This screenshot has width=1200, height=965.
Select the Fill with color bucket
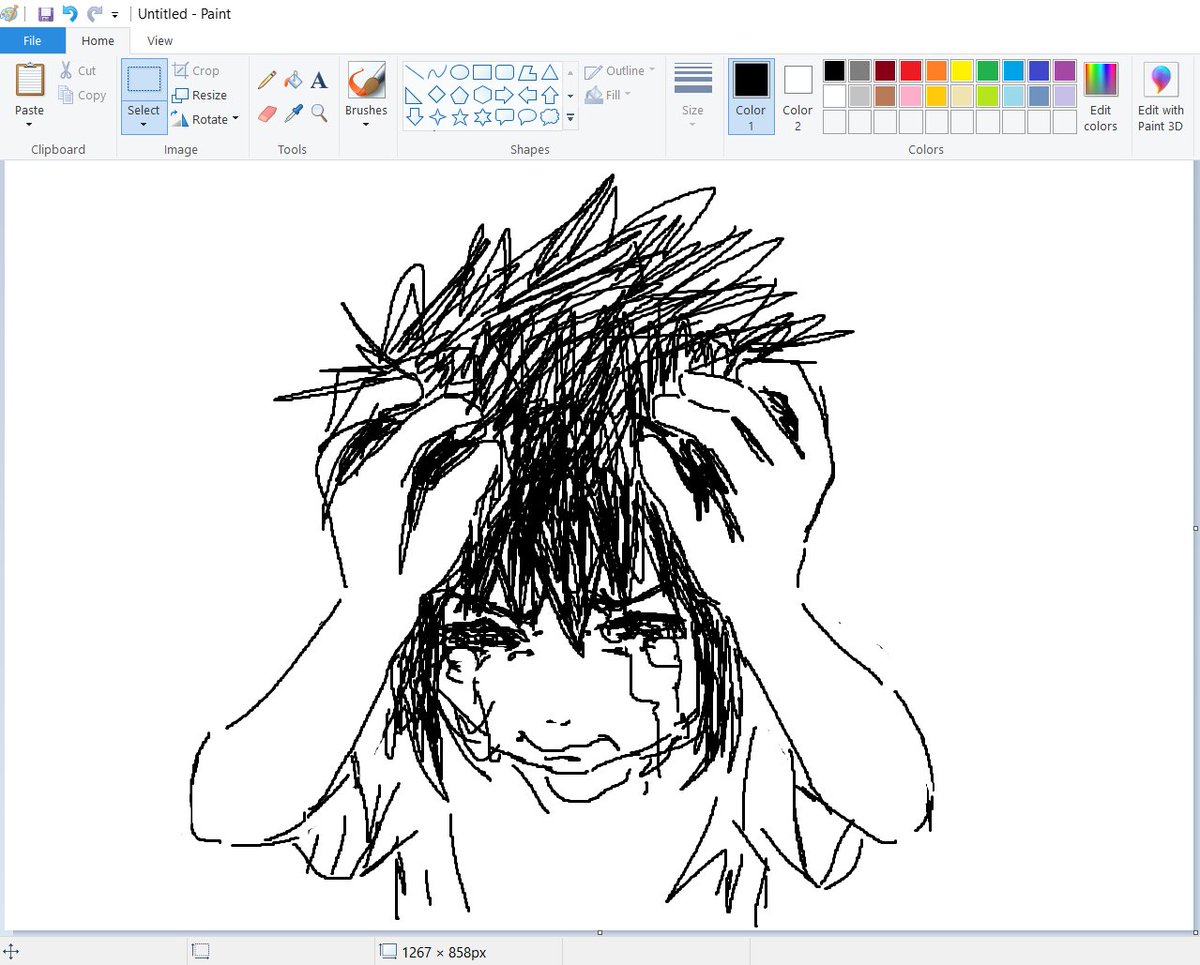tap(293, 80)
